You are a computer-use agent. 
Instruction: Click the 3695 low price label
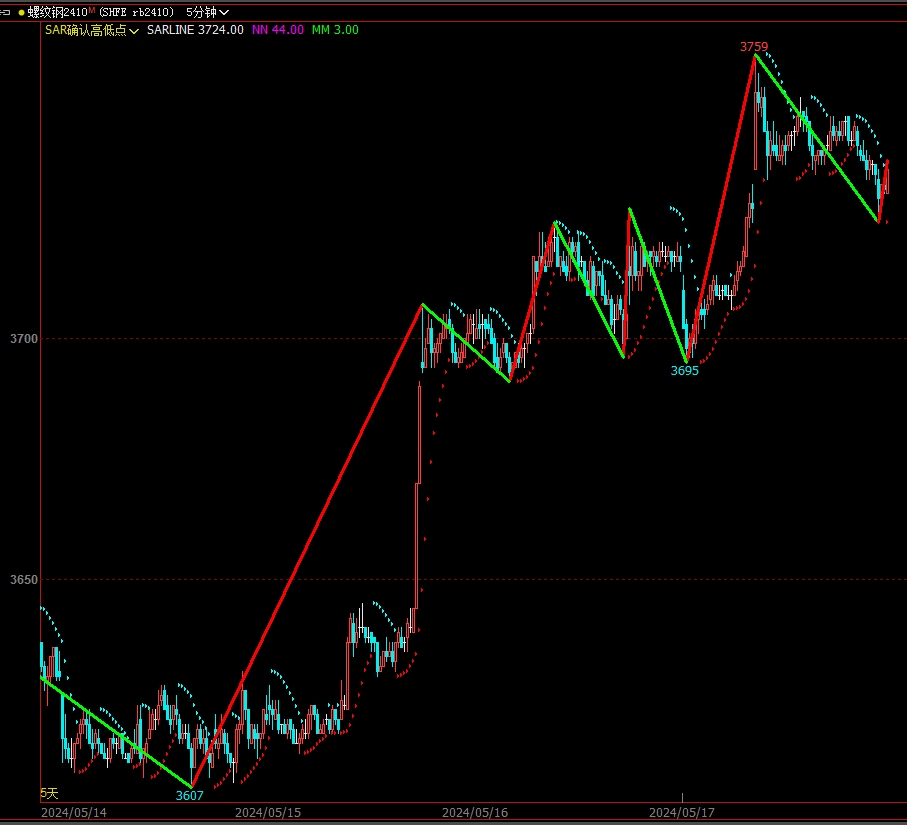(x=684, y=370)
